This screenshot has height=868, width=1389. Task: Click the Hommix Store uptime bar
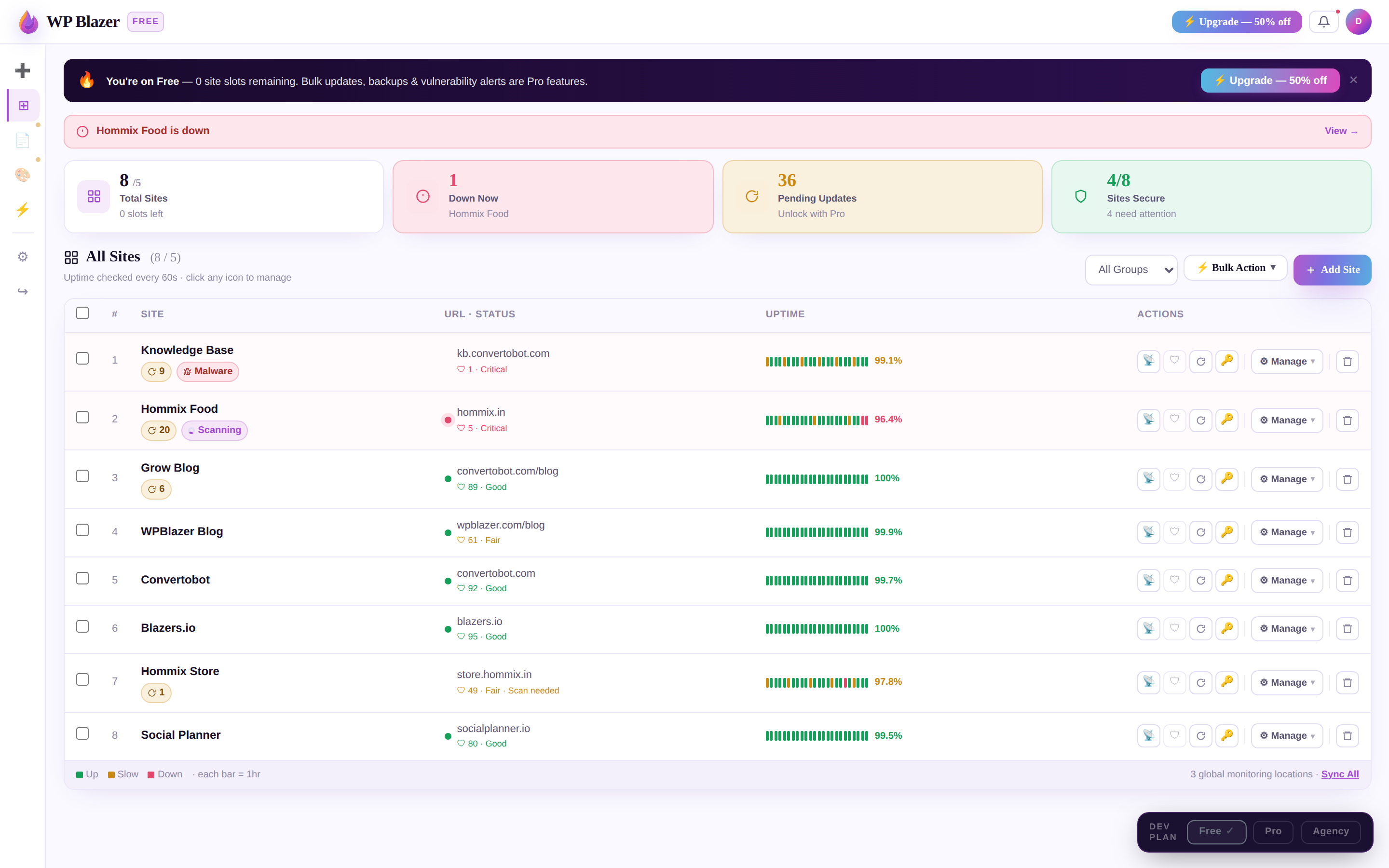pyautogui.click(x=816, y=682)
